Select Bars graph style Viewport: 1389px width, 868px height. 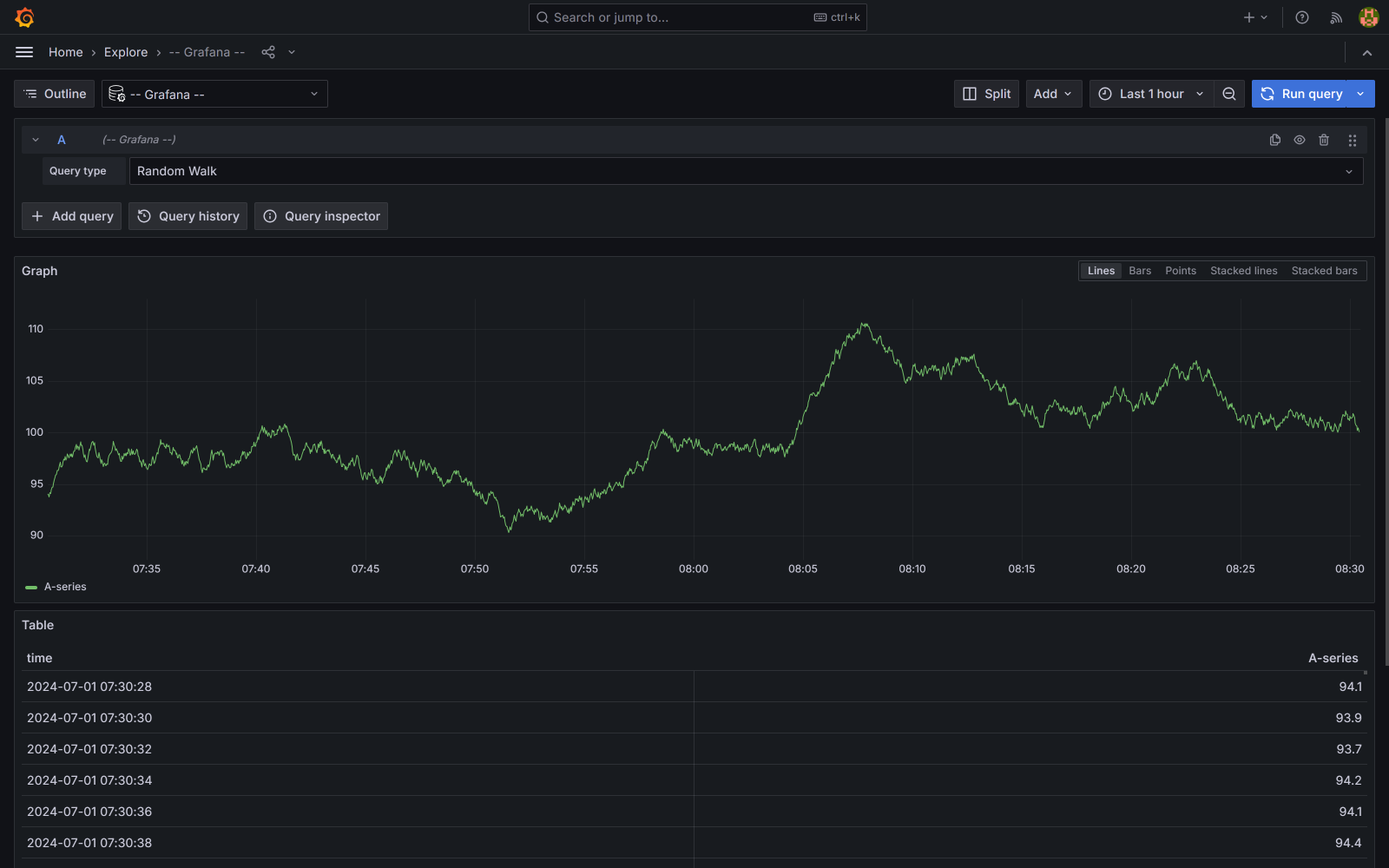(1140, 271)
